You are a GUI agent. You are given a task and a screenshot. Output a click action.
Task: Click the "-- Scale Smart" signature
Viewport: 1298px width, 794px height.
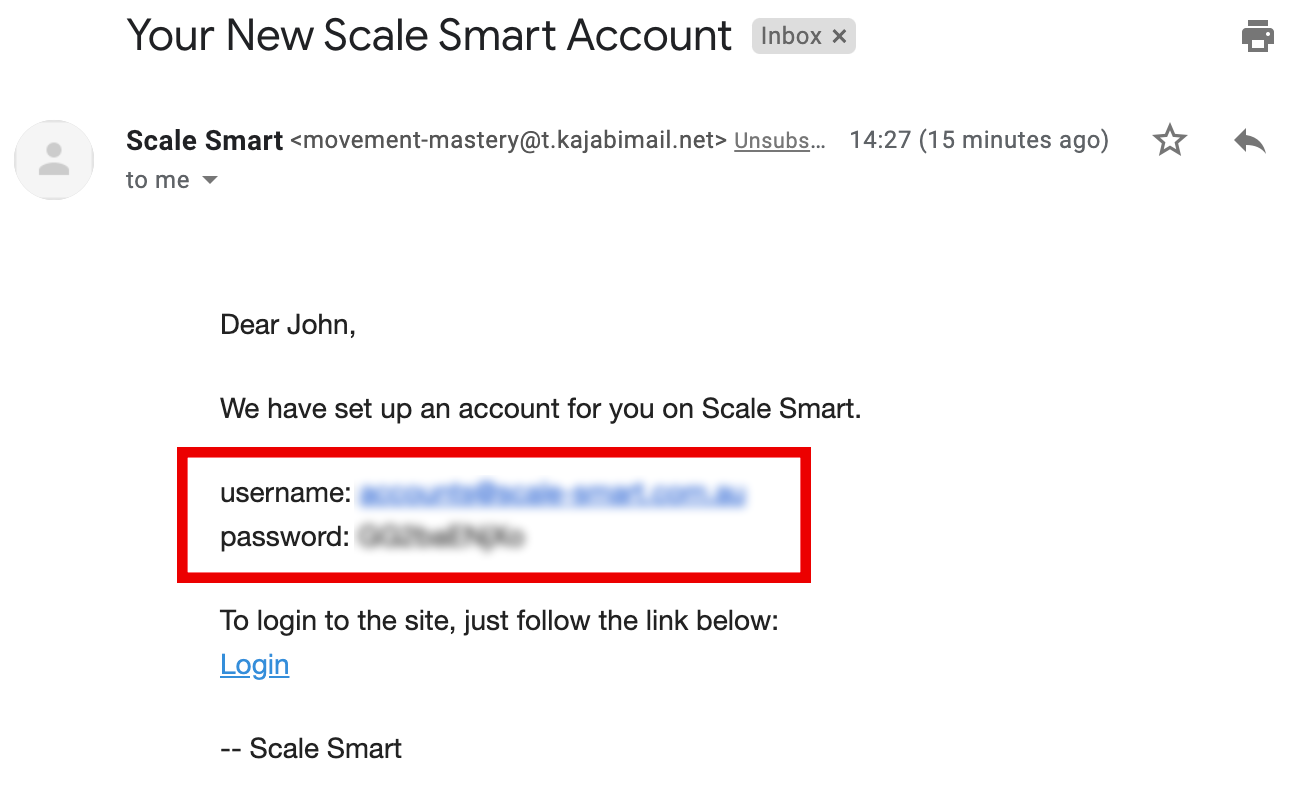tap(311, 749)
